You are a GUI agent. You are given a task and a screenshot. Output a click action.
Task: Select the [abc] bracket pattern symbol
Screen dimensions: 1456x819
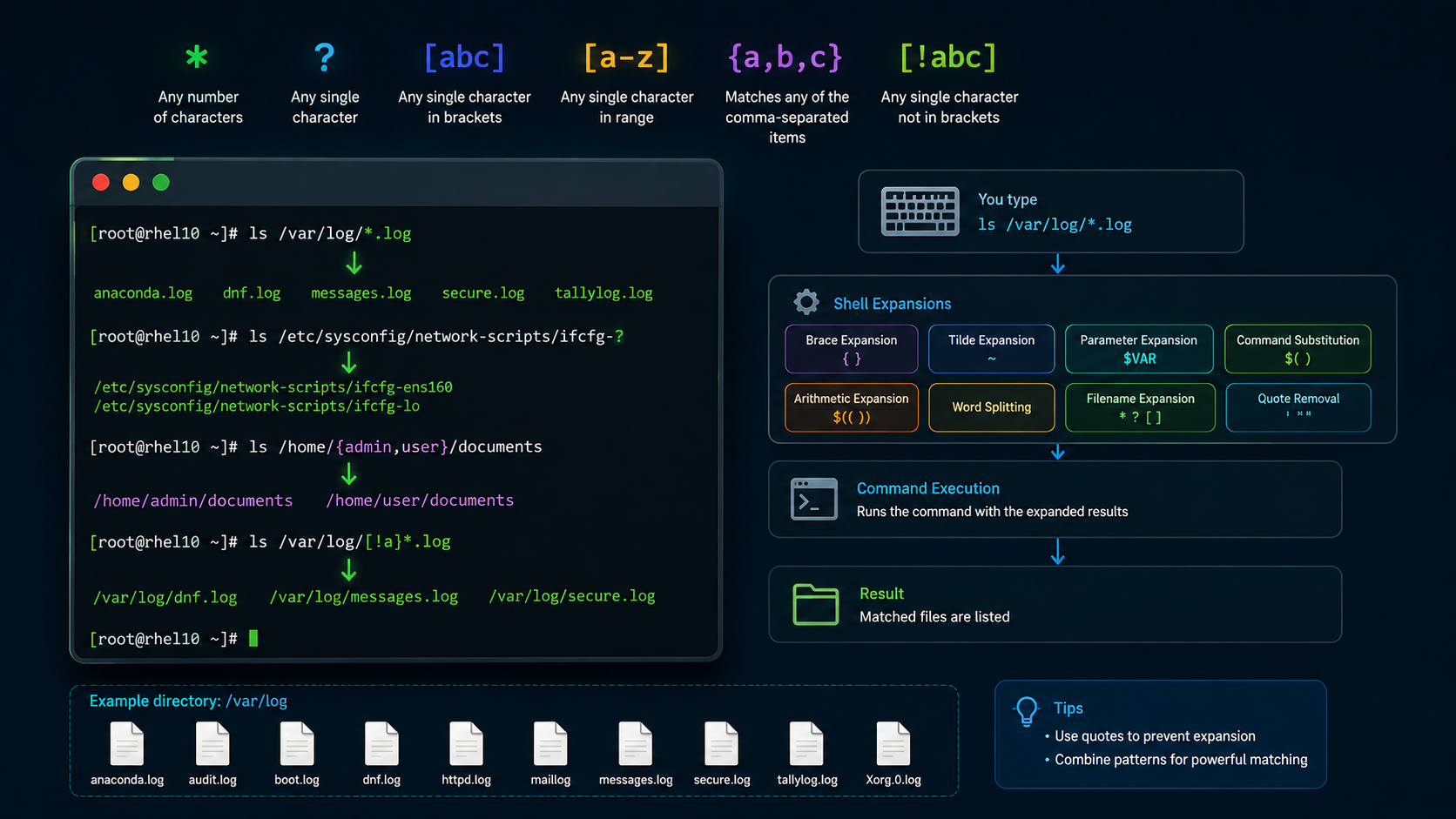pos(464,57)
